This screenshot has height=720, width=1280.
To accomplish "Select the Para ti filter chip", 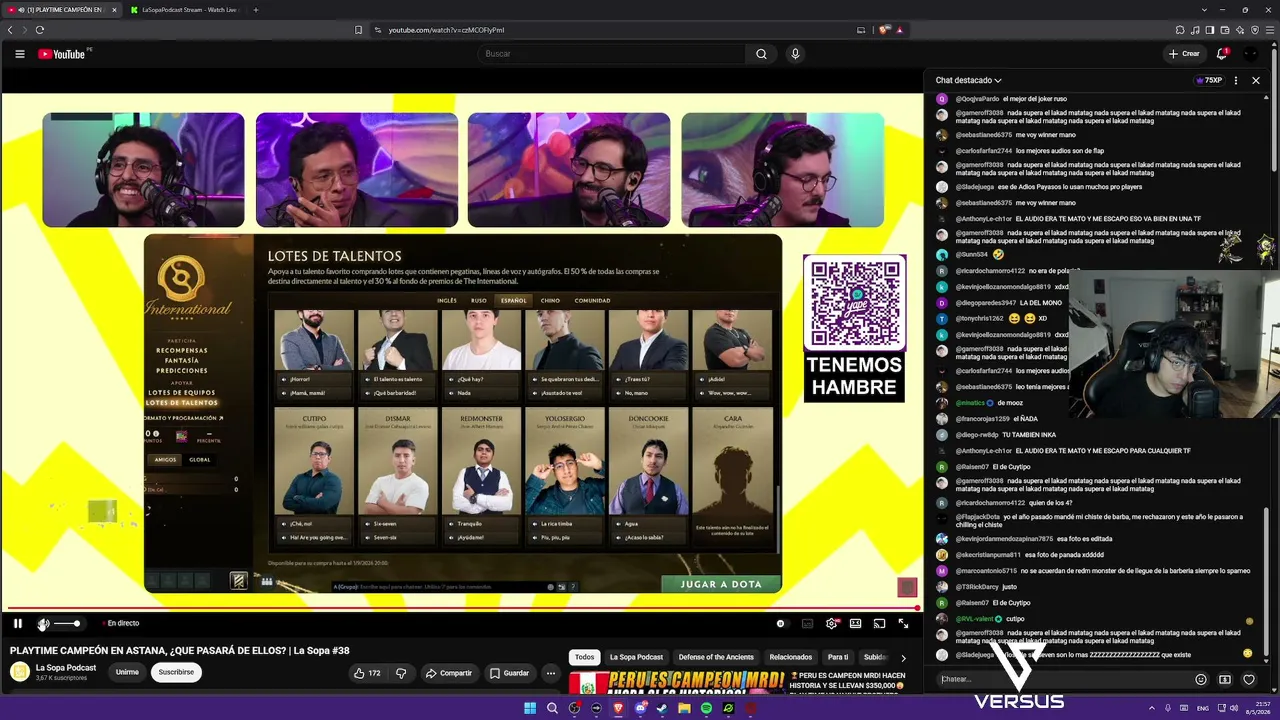I will pos(838,657).
